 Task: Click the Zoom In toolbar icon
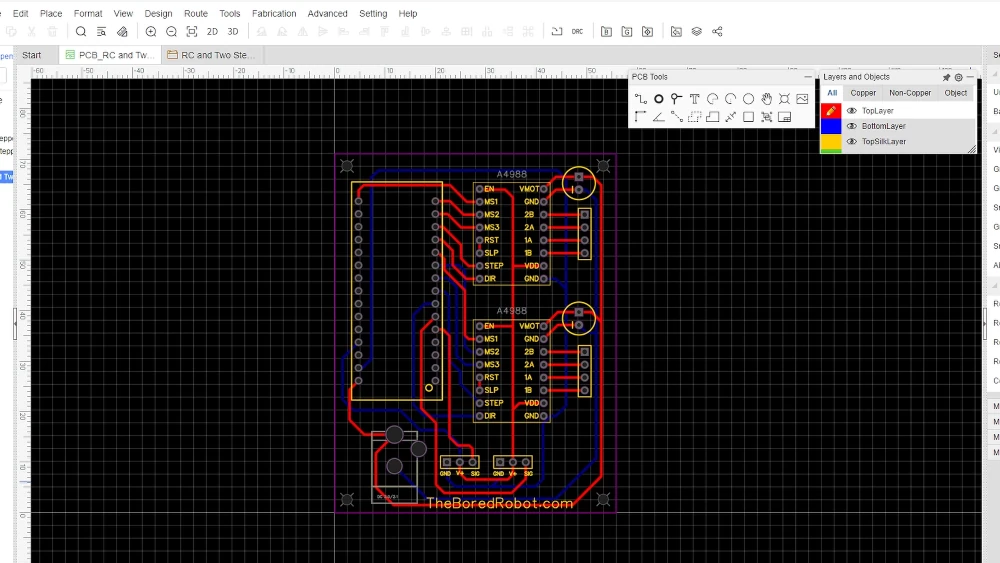click(151, 31)
